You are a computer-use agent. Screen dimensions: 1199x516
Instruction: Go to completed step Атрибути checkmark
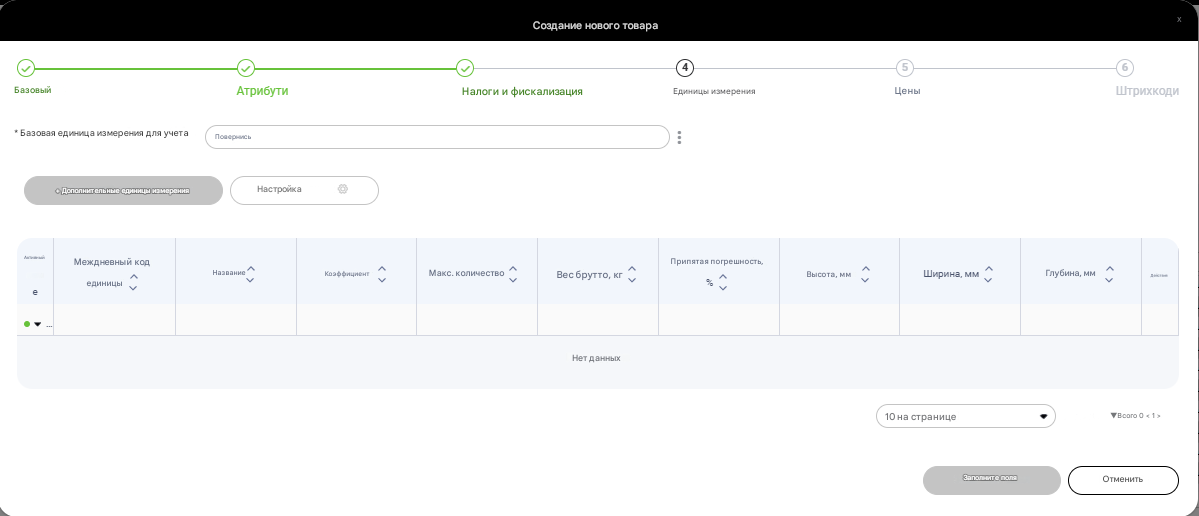point(245,68)
